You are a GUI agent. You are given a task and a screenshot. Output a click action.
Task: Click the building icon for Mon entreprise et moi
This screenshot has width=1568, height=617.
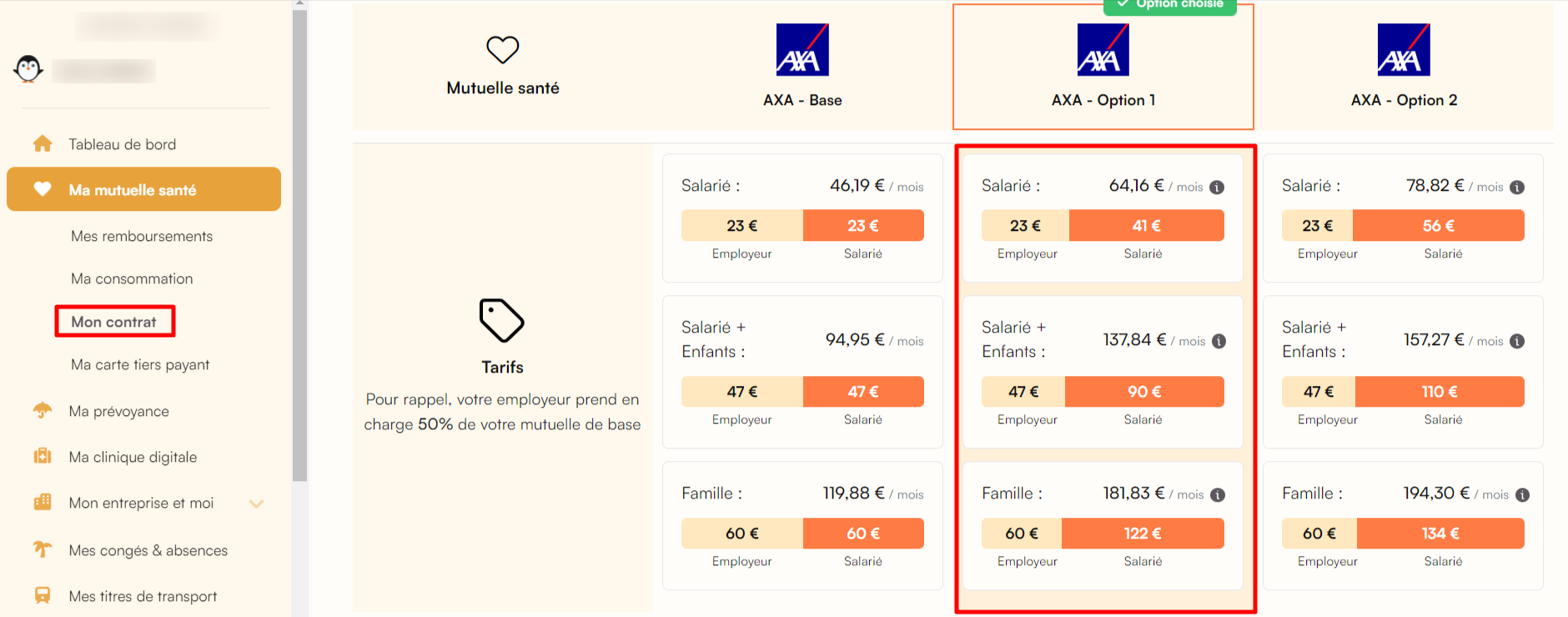pyautogui.click(x=43, y=502)
